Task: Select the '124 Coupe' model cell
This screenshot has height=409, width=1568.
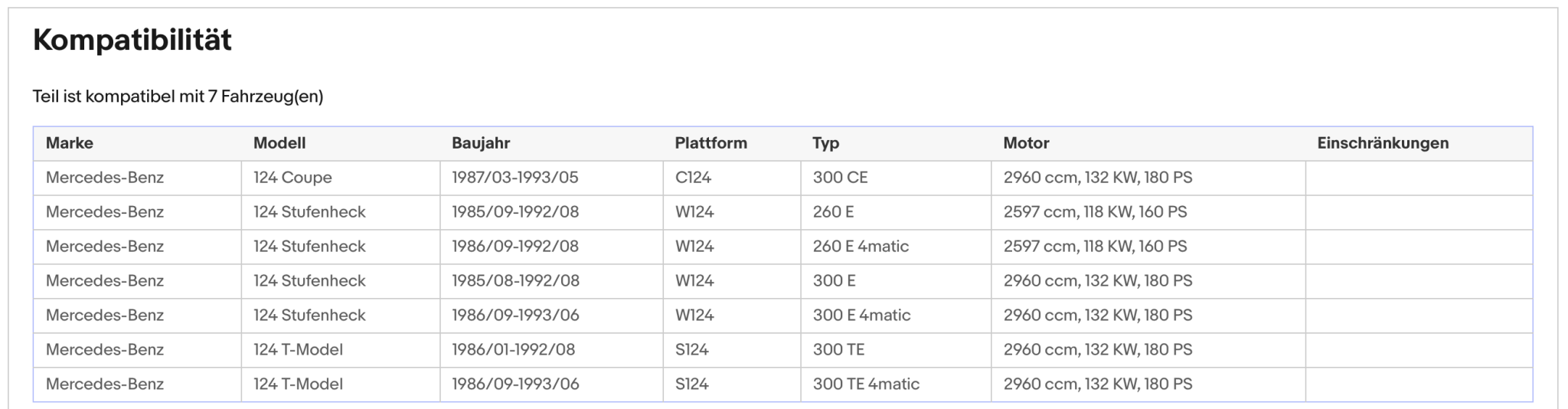Action: pyautogui.click(x=340, y=178)
